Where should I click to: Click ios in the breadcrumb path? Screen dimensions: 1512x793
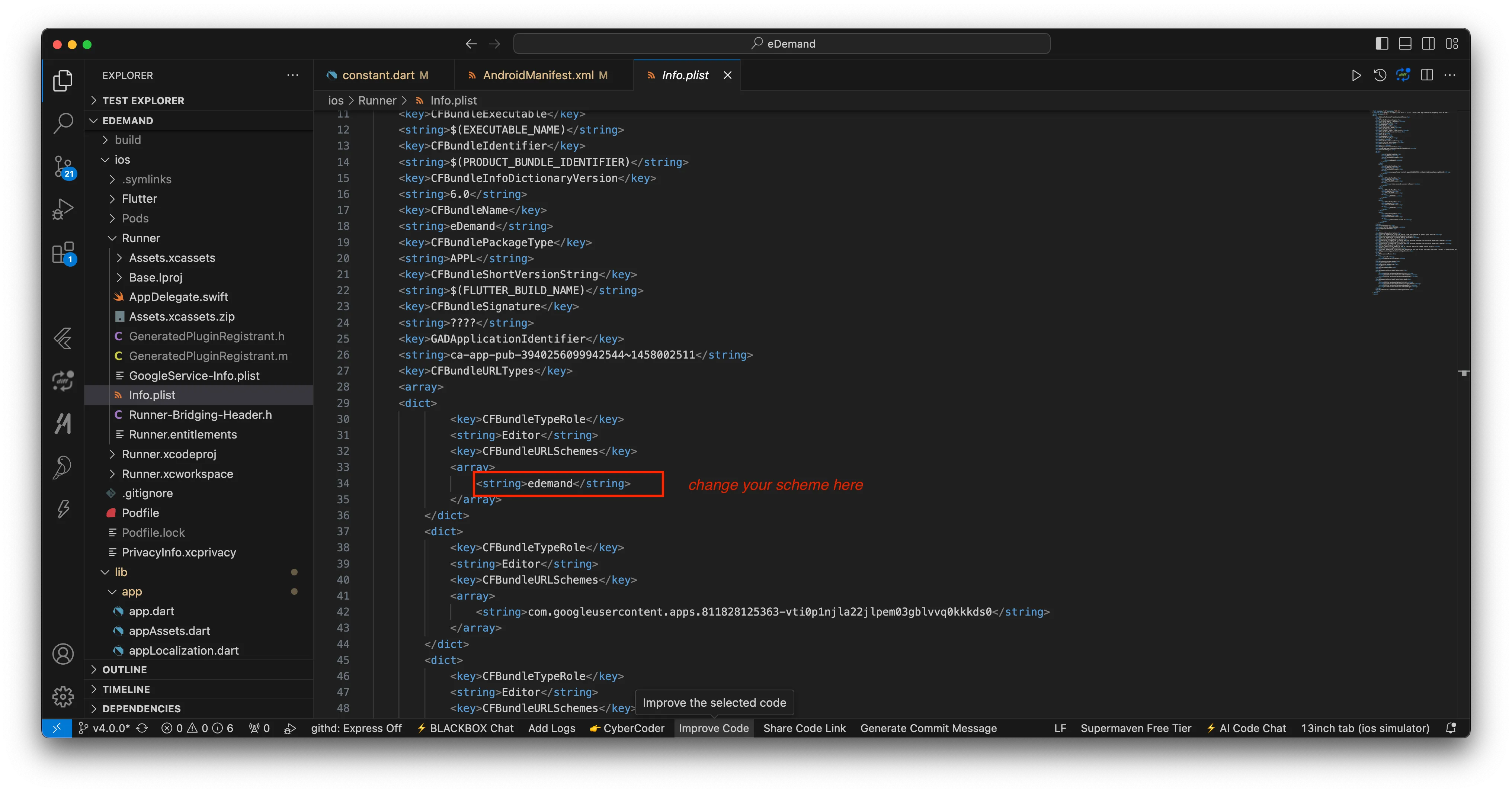point(336,100)
